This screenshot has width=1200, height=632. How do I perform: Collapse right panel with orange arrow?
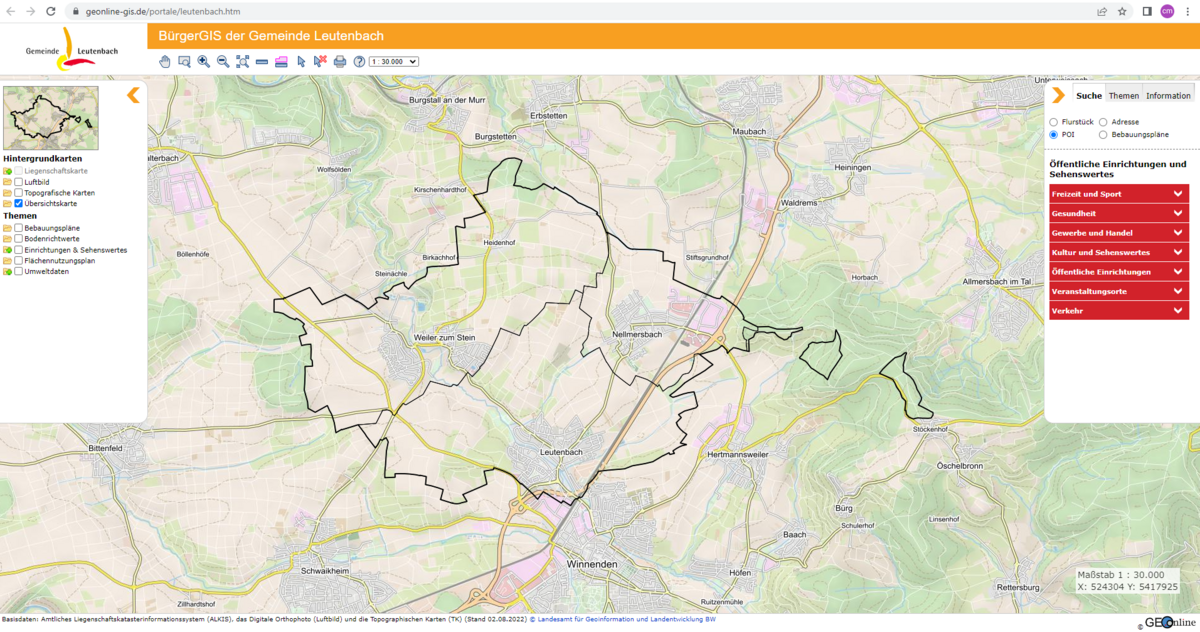point(1058,95)
